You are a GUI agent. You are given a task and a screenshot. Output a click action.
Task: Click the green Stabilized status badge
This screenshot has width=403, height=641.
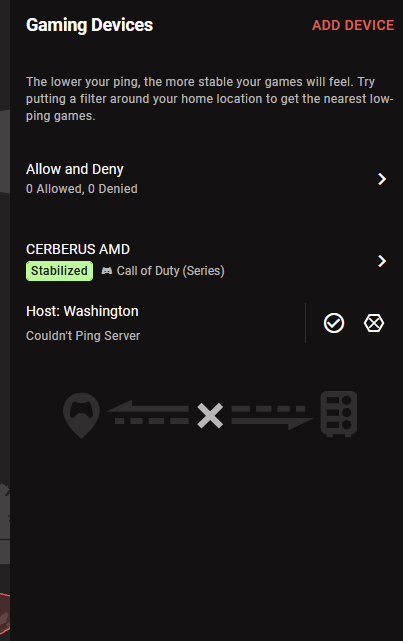click(x=59, y=271)
